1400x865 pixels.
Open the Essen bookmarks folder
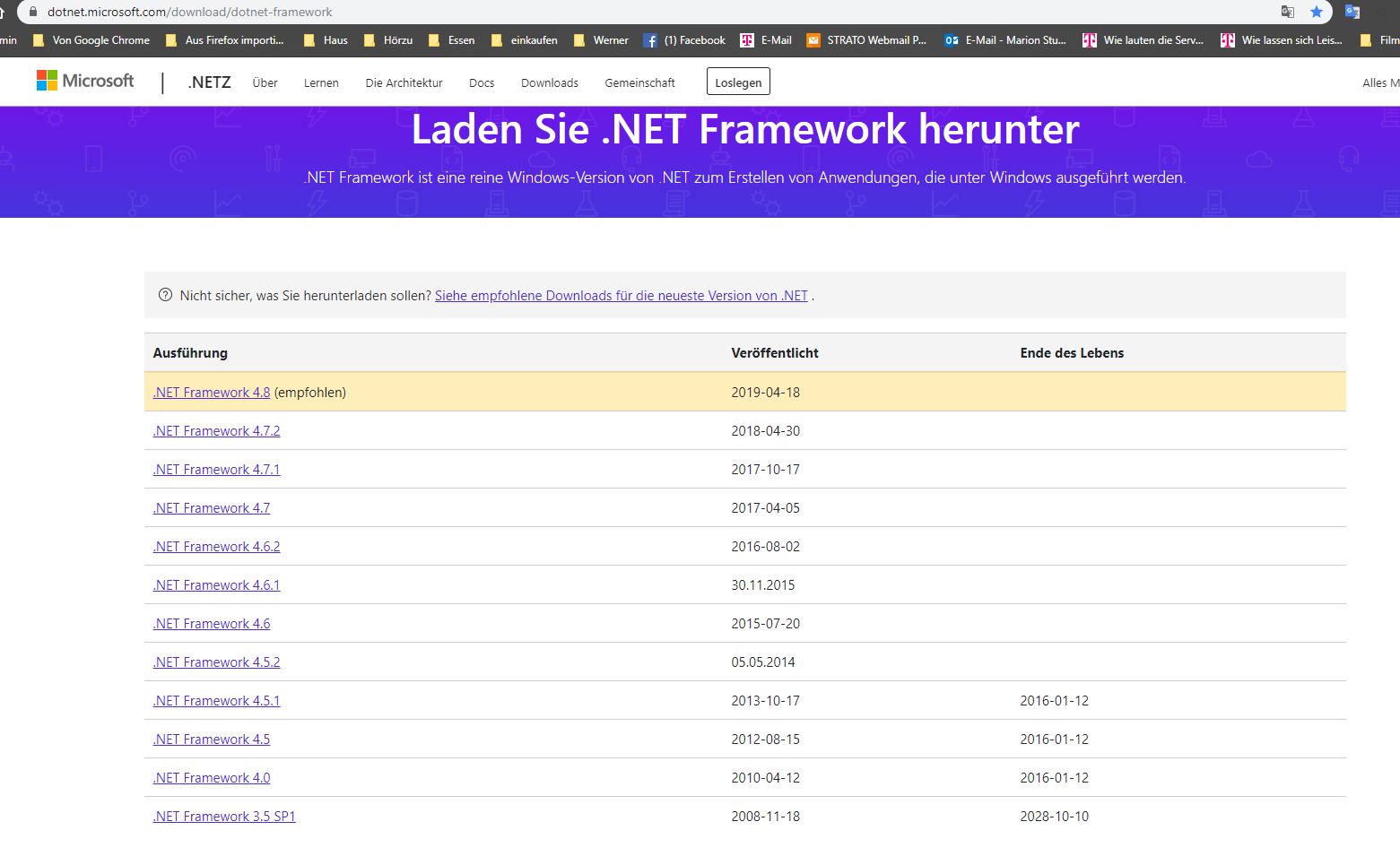click(451, 40)
